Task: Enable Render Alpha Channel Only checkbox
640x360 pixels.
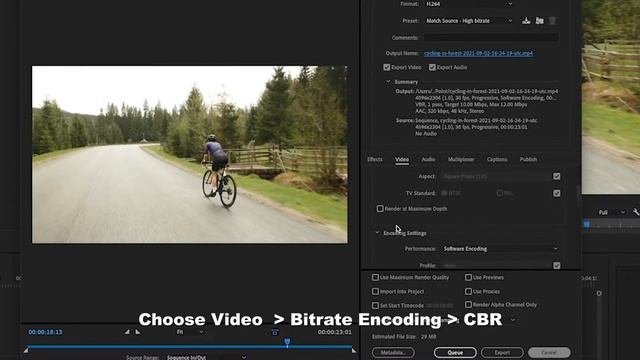Action: coord(468,304)
